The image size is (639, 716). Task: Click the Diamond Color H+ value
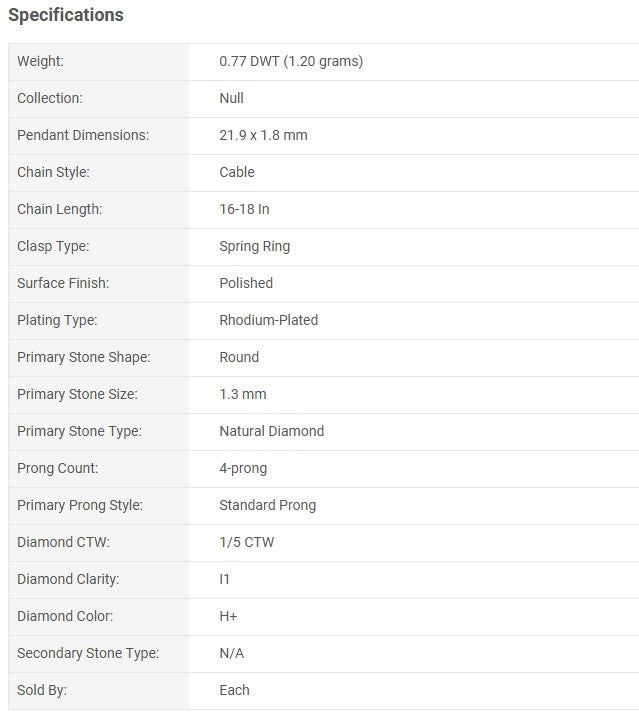coord(228,616)
